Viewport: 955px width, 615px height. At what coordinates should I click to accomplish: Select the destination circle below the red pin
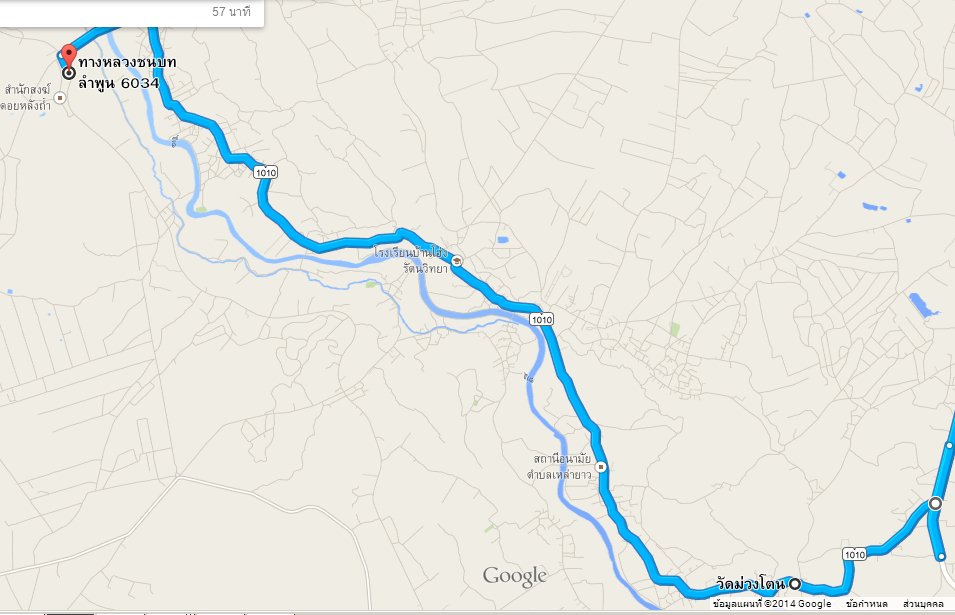(69, 73)
